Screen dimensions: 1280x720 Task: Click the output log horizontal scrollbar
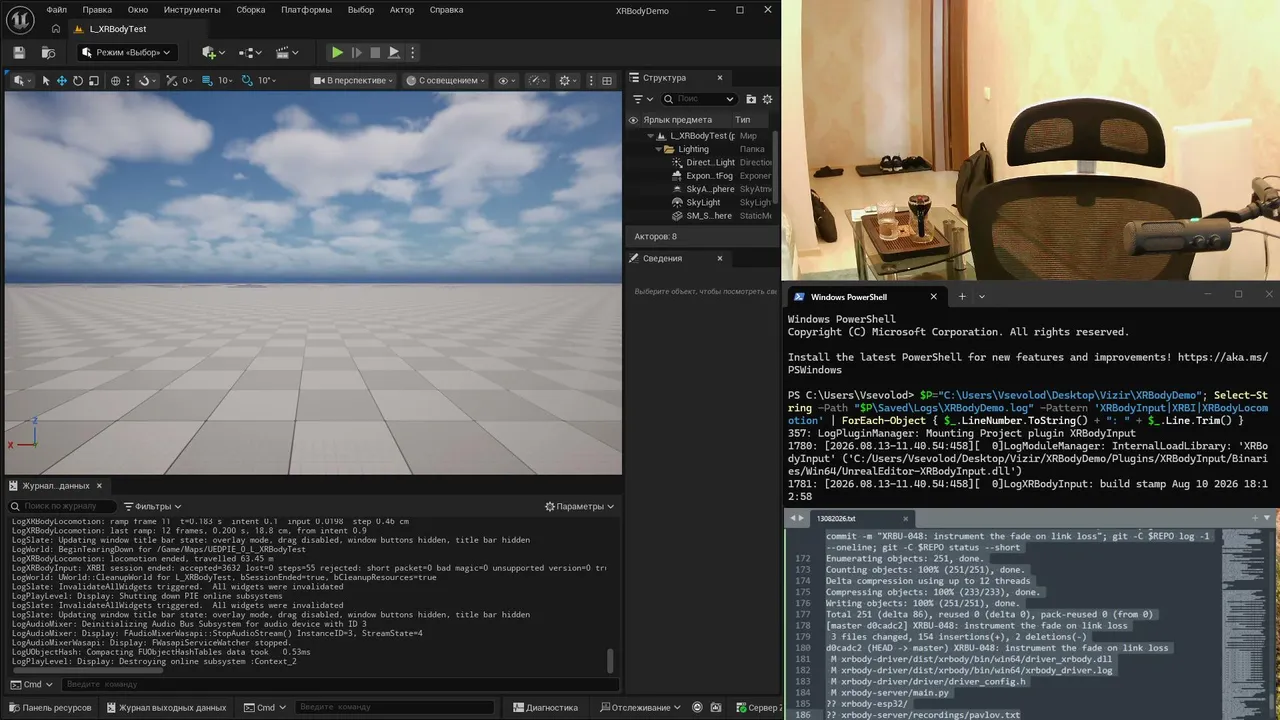tap(88, 670)
